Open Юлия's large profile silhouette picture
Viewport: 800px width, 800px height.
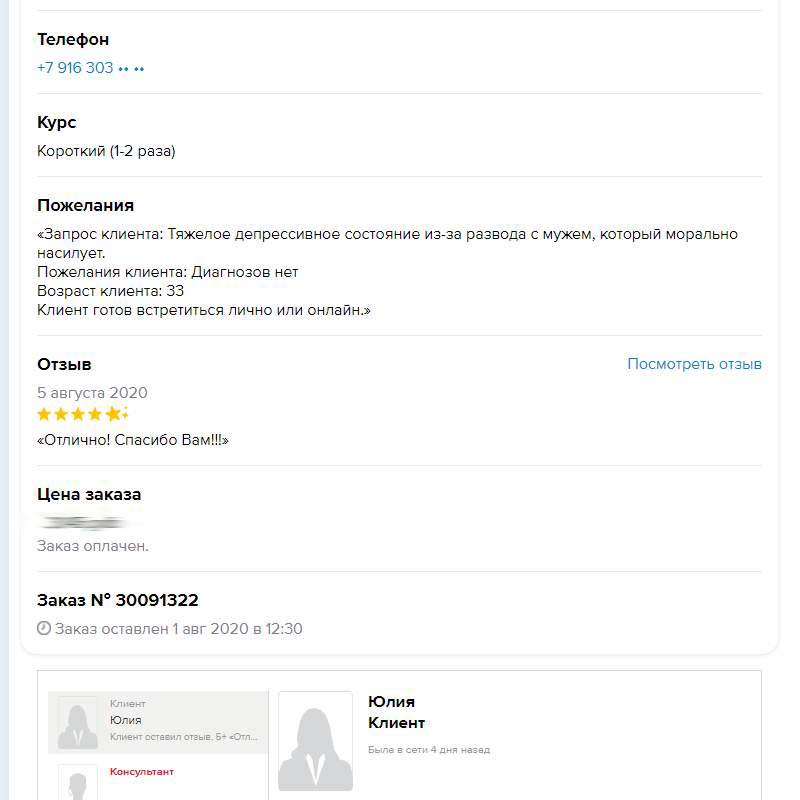[315, 741]
